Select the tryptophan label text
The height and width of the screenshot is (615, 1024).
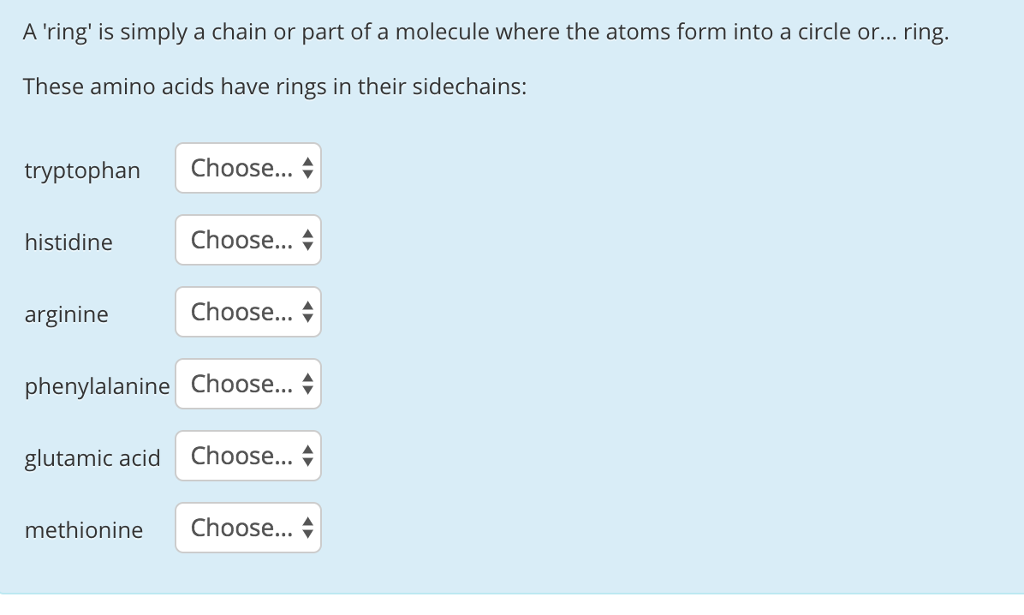(82, 171)
